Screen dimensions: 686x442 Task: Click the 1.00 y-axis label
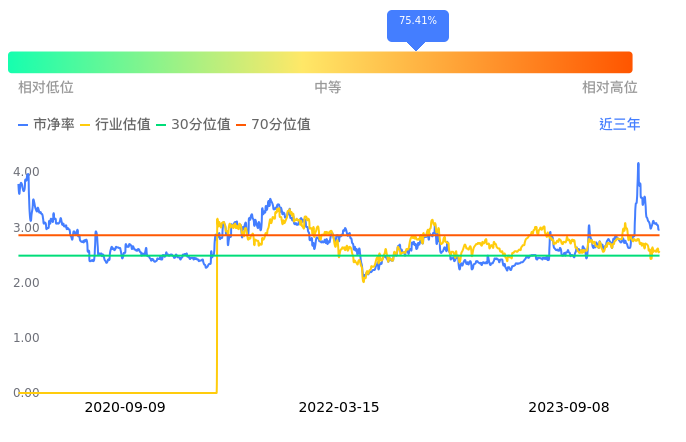(26, 338)
